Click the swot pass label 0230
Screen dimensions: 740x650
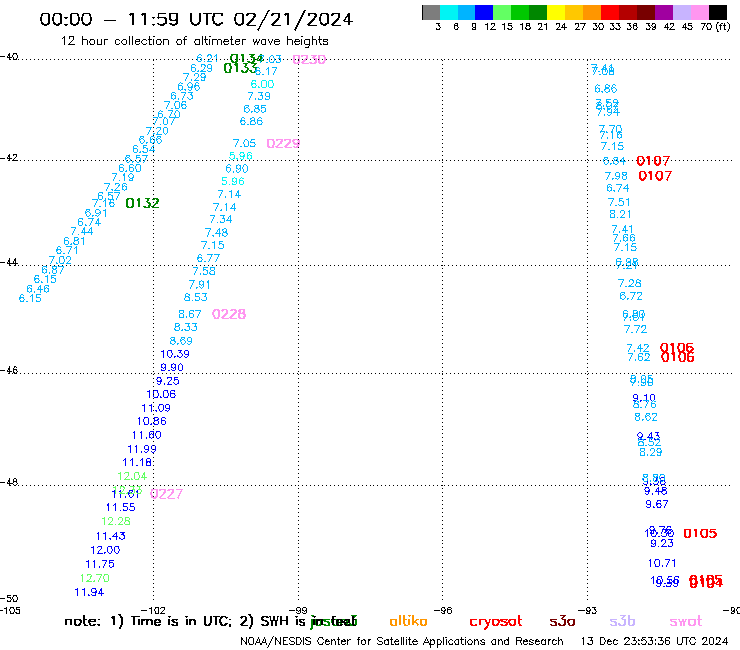309,59
